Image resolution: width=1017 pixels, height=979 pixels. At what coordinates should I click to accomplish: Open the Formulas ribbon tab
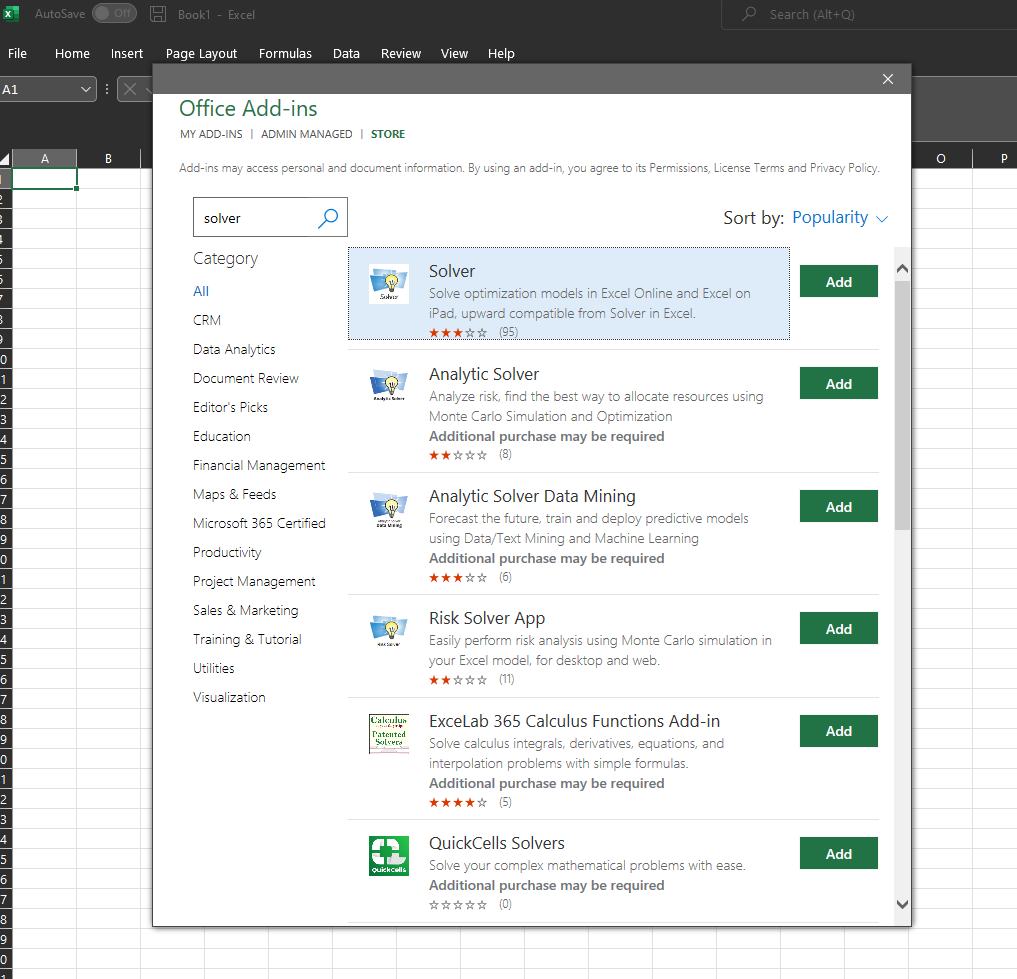click(285, 53)
